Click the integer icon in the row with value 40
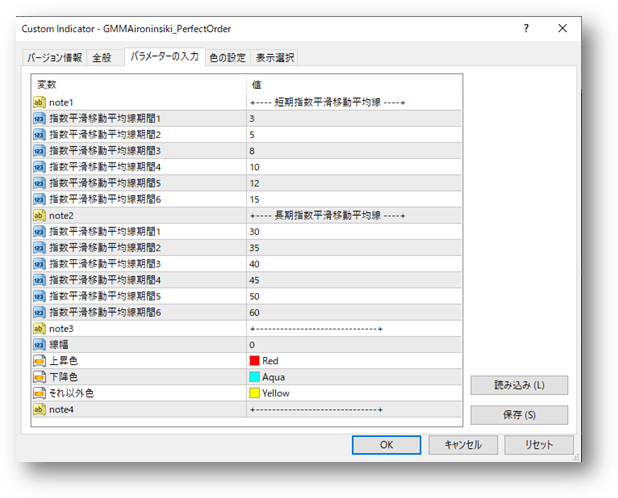618x498 pixels. coord(39,264)
